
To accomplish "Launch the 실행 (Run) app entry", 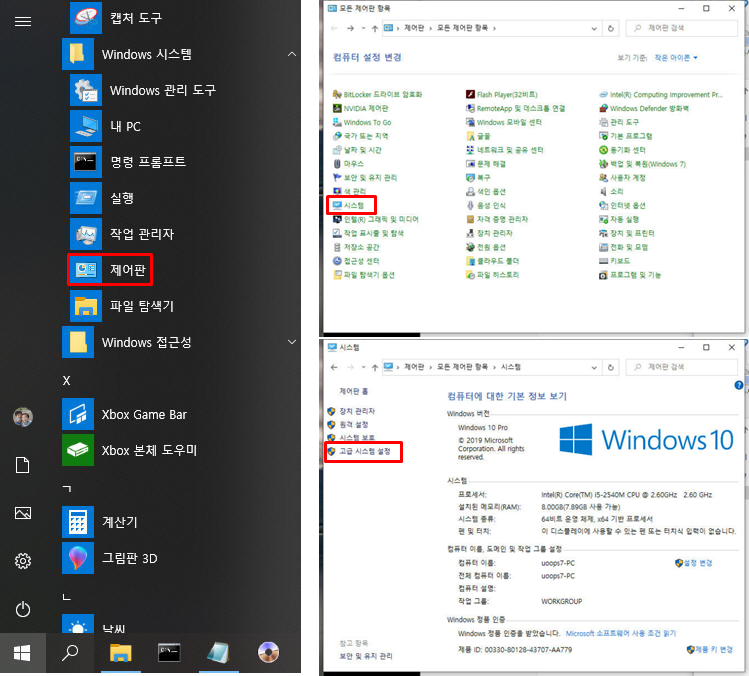I will 102,198.
